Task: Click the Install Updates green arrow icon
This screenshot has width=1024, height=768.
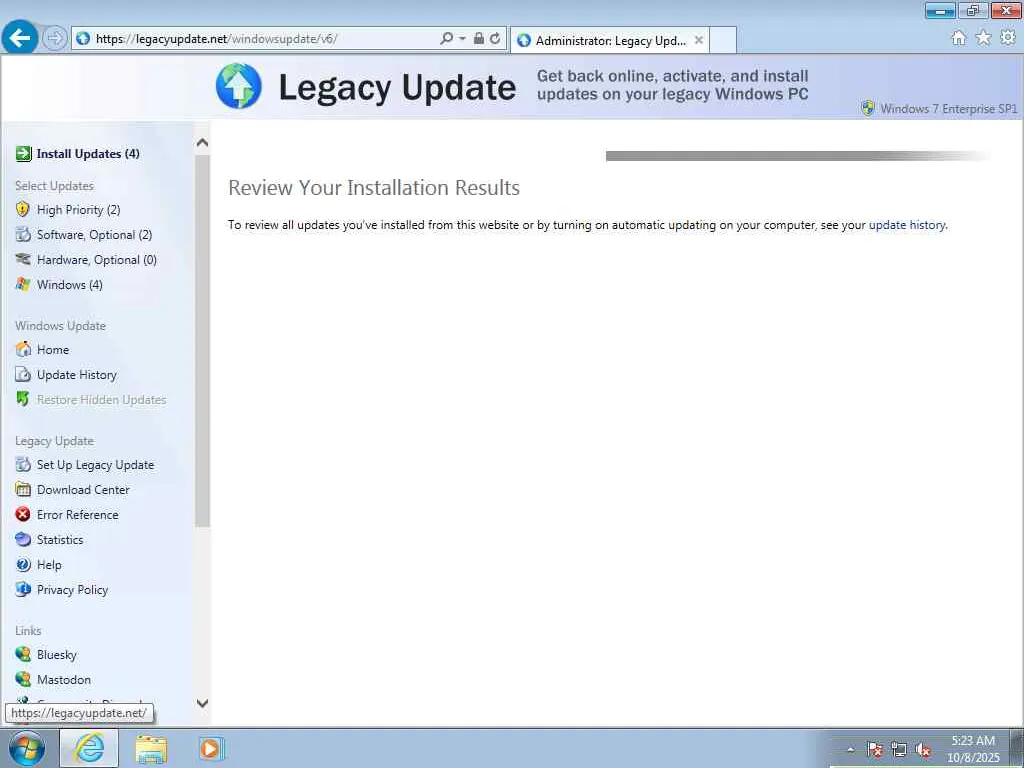Action: click(23, 153)
